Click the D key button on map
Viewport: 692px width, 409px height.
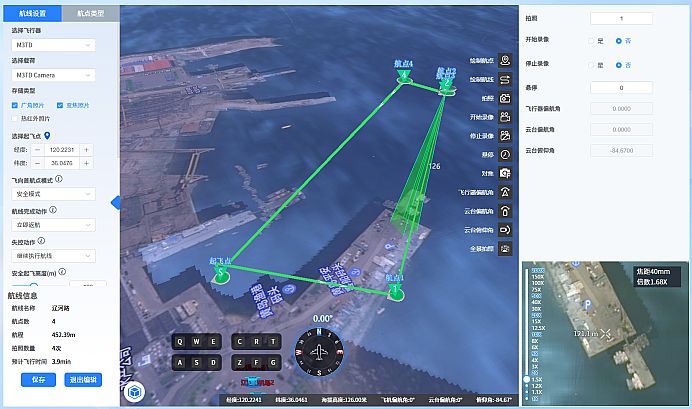point(213,363)
